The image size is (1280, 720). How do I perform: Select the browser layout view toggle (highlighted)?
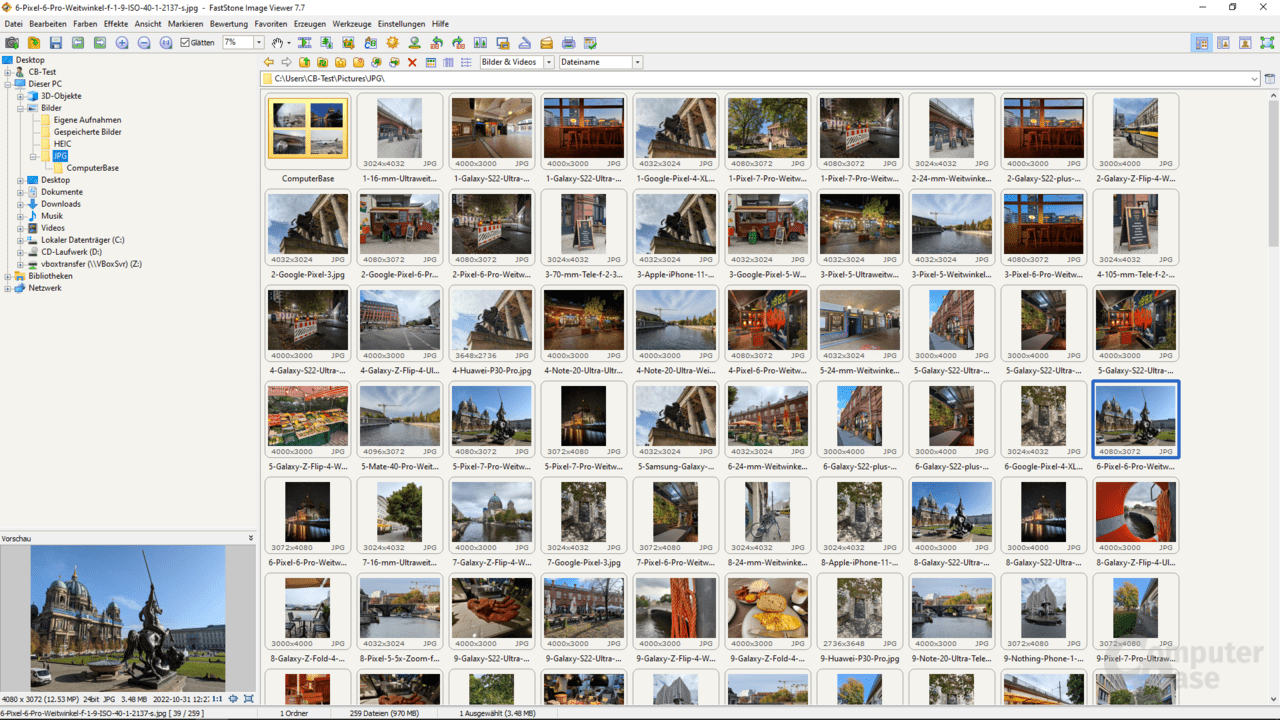[1201, 43]
